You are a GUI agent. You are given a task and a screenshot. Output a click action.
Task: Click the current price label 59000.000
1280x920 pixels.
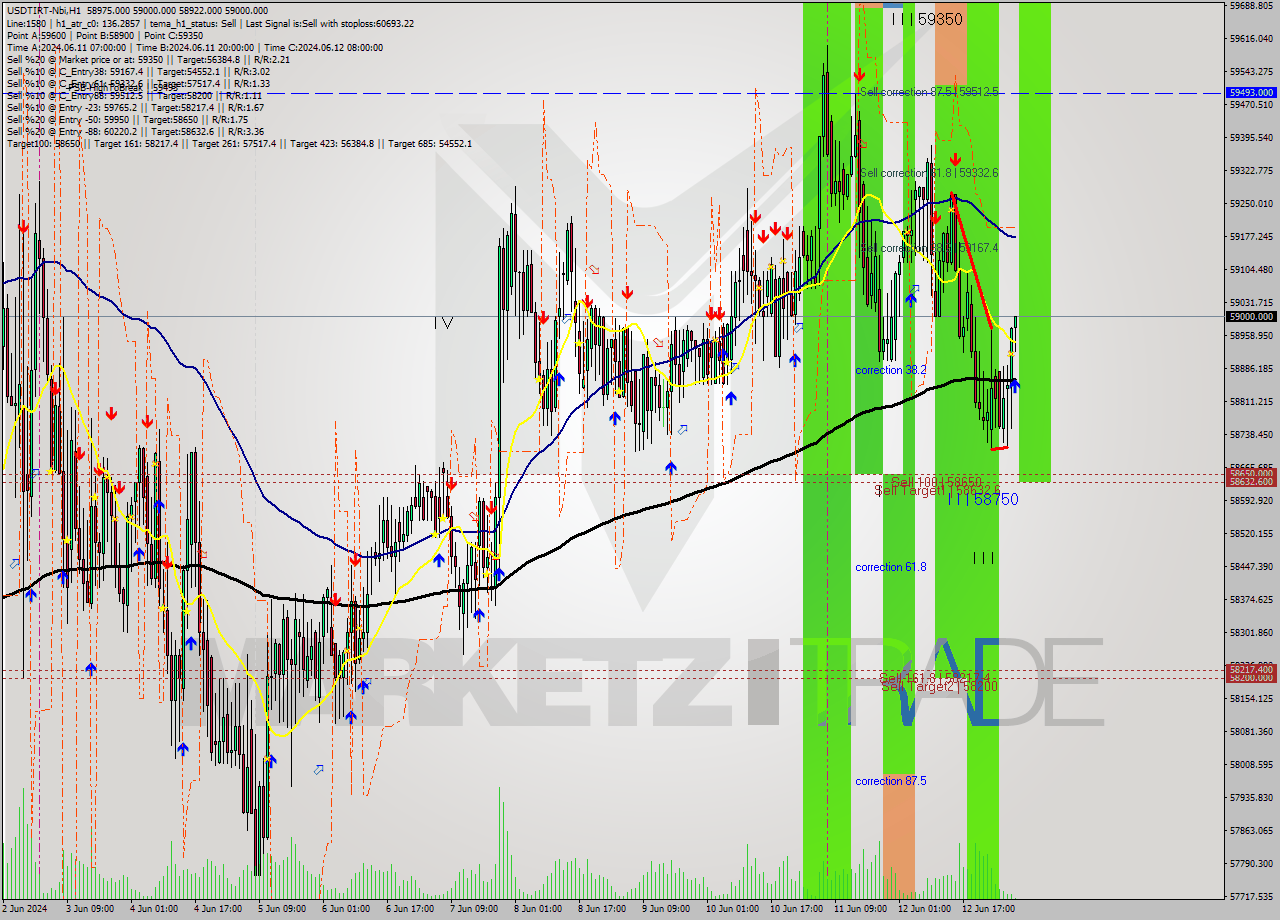tap(1251, 316)
